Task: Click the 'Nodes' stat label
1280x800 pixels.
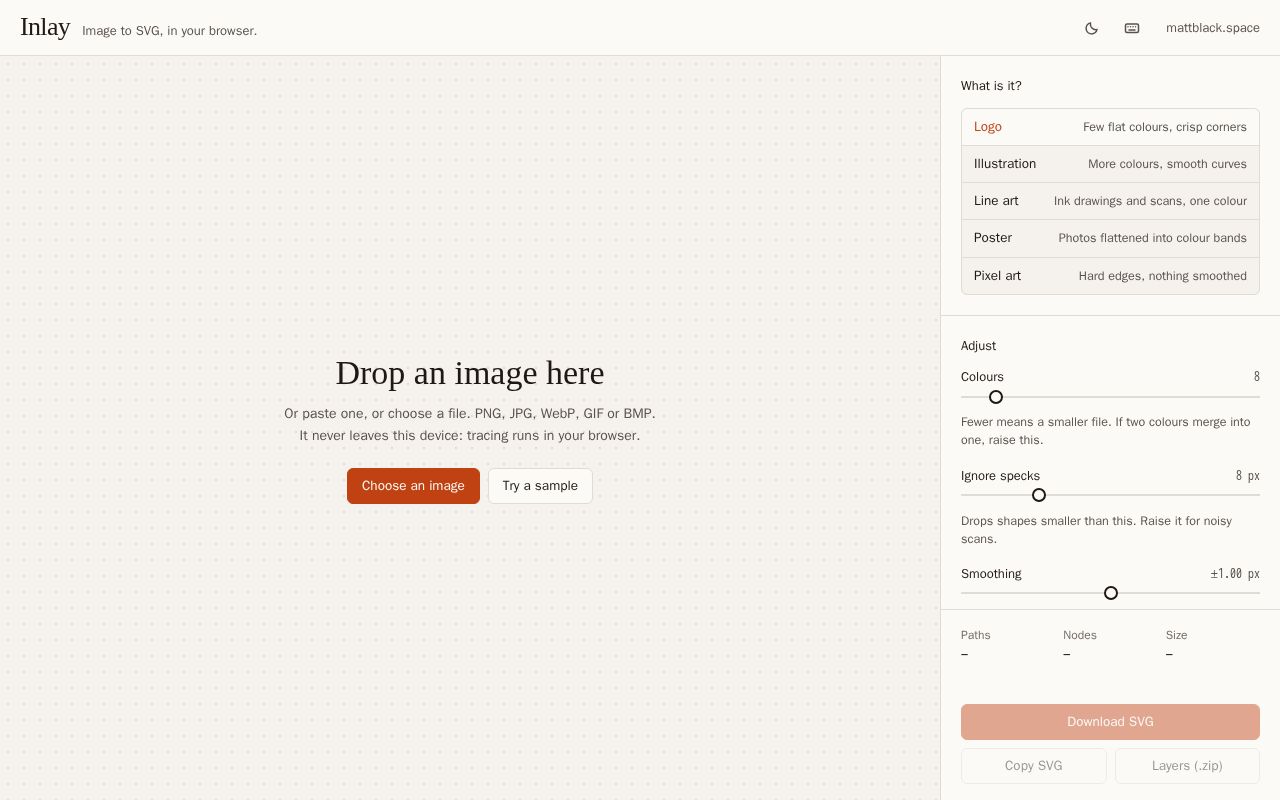Action: coord(1080,635)
